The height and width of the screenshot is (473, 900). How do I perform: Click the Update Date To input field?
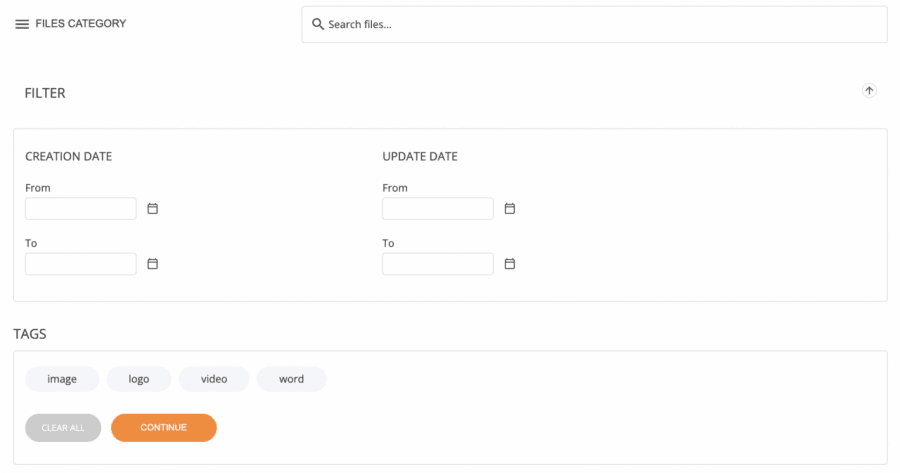pos(437,264)
